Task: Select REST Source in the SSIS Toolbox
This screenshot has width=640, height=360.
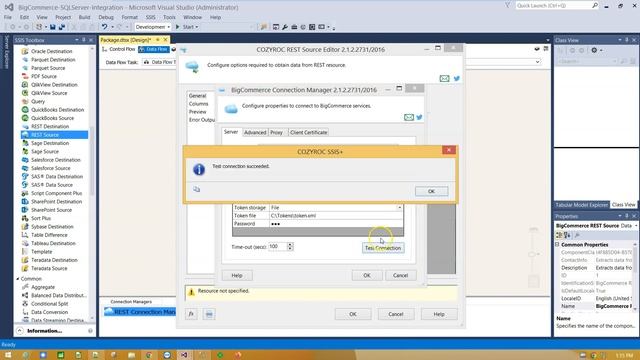Action: tap(54, 135)
